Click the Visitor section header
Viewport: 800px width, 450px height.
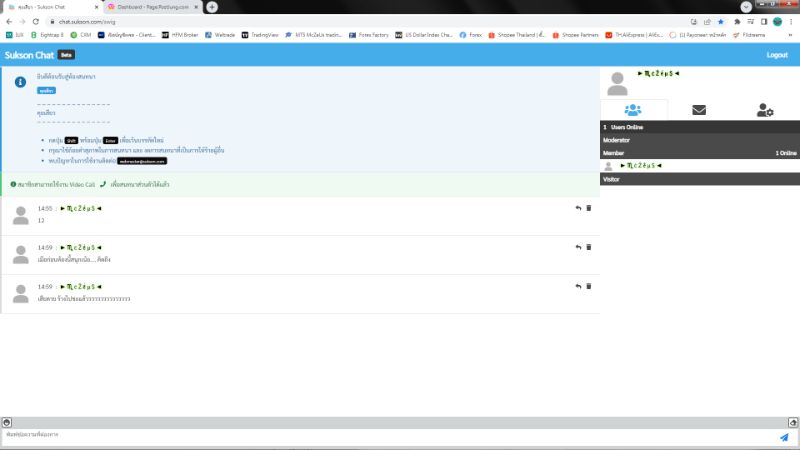pos(699,179)
